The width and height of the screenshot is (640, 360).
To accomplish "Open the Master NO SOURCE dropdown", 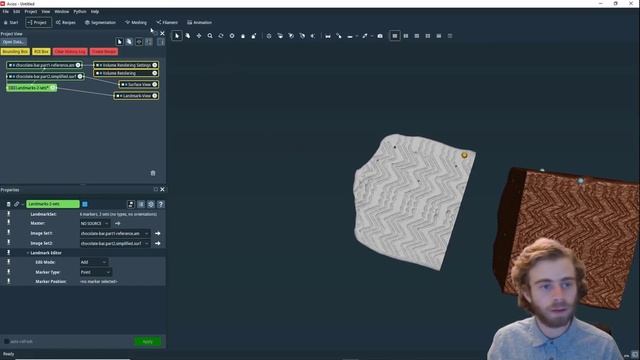I will click(x=95, y=224).
